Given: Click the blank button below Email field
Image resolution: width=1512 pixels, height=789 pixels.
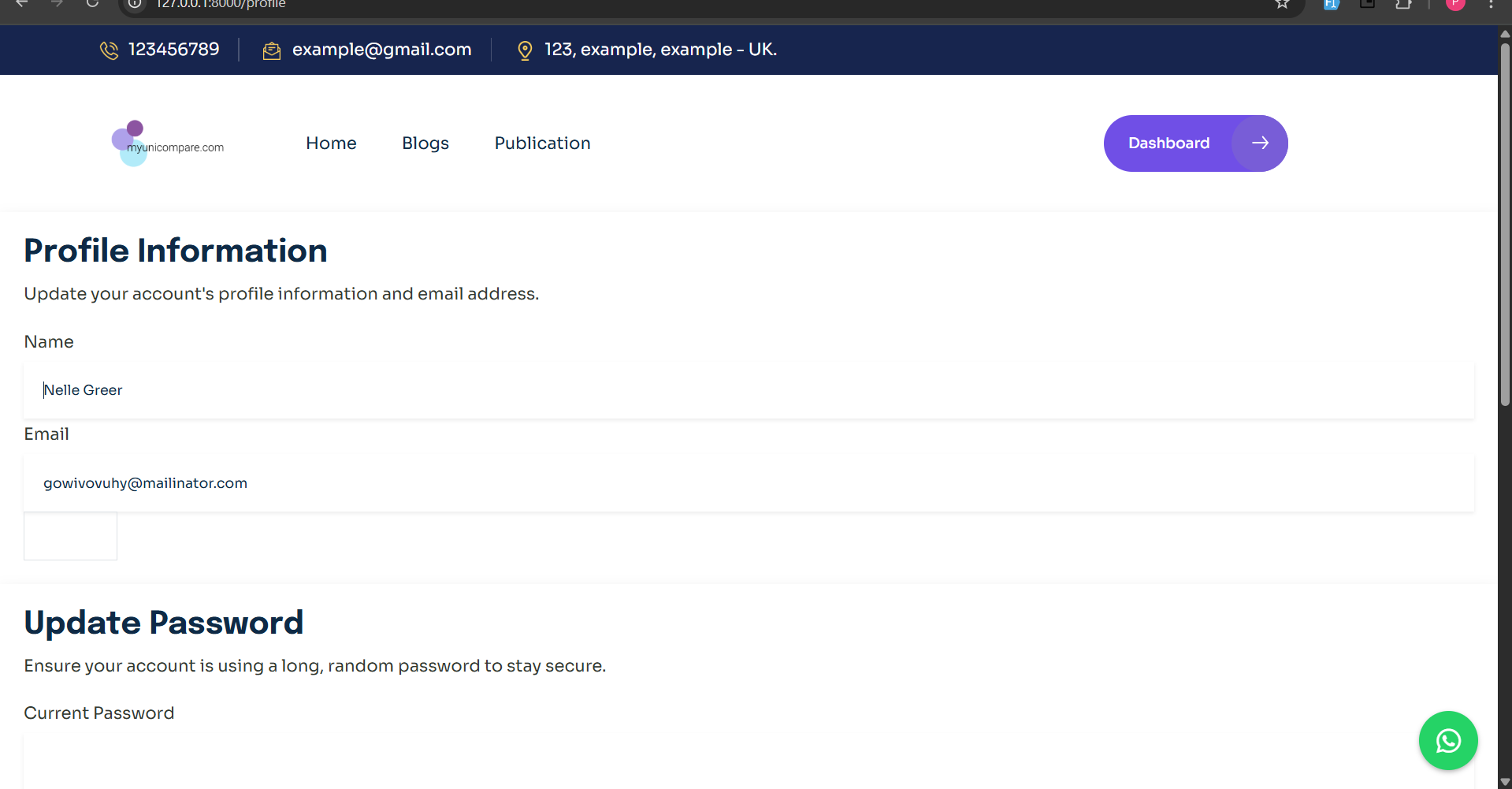Looking at the screenshot, I should click(70, 536).
